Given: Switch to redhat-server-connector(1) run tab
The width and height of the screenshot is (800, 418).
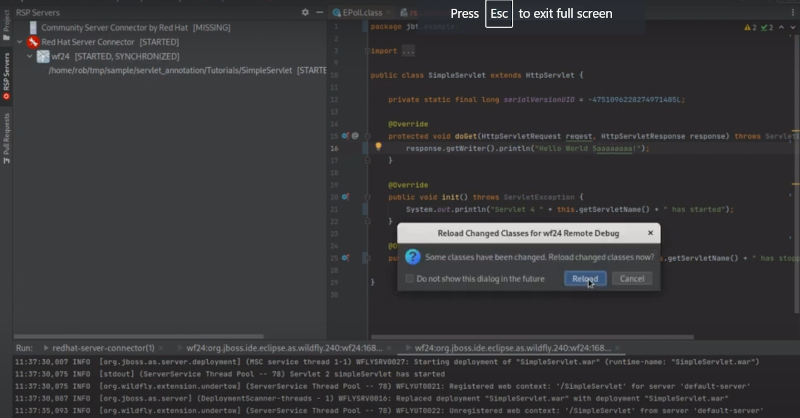Looking at the screenshot, I should pos(103,348).
